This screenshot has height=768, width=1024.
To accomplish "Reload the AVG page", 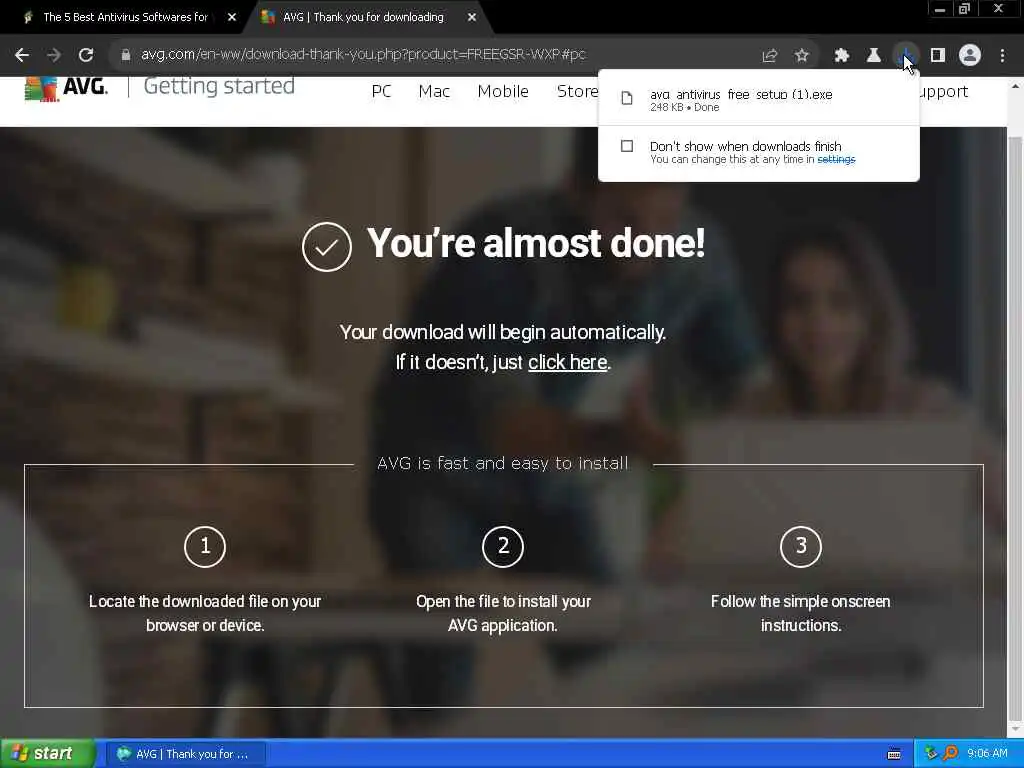I will [86, 55].
